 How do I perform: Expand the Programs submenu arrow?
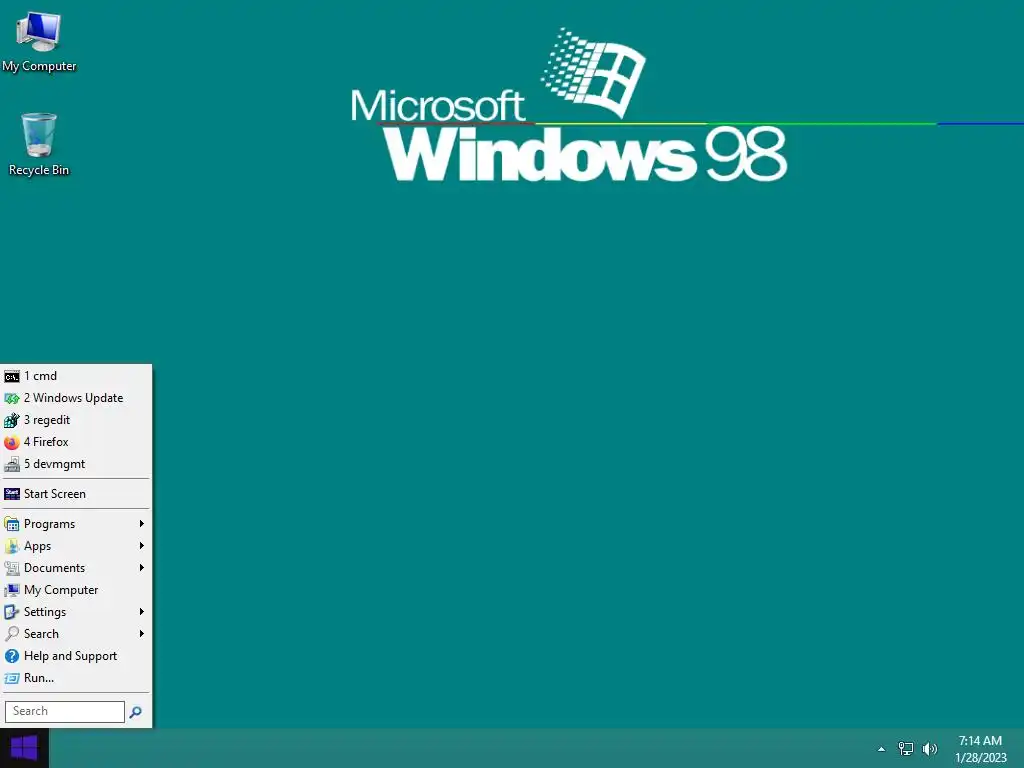142,524
